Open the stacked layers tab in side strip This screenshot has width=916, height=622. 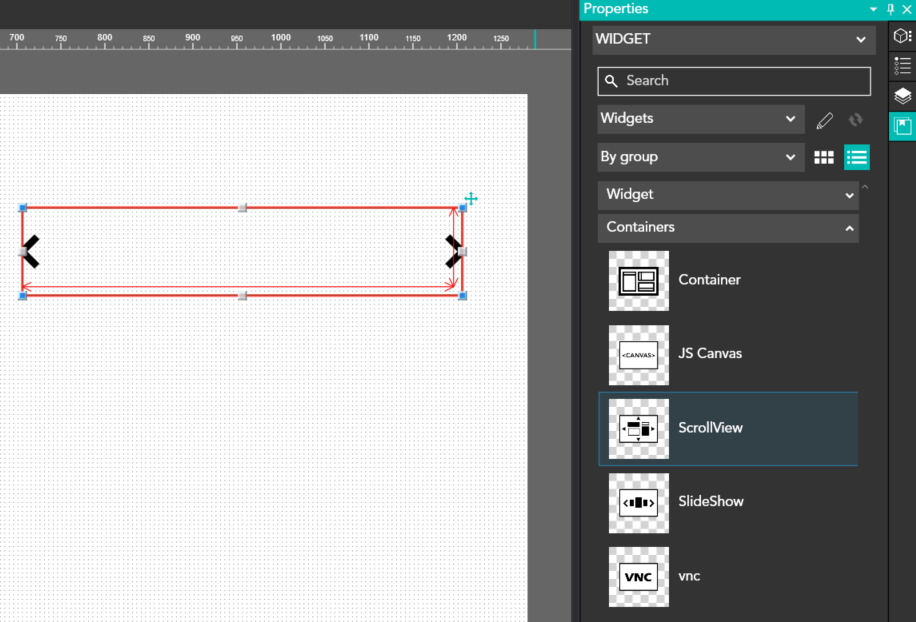pyautogui.click(x=902, y=96)
